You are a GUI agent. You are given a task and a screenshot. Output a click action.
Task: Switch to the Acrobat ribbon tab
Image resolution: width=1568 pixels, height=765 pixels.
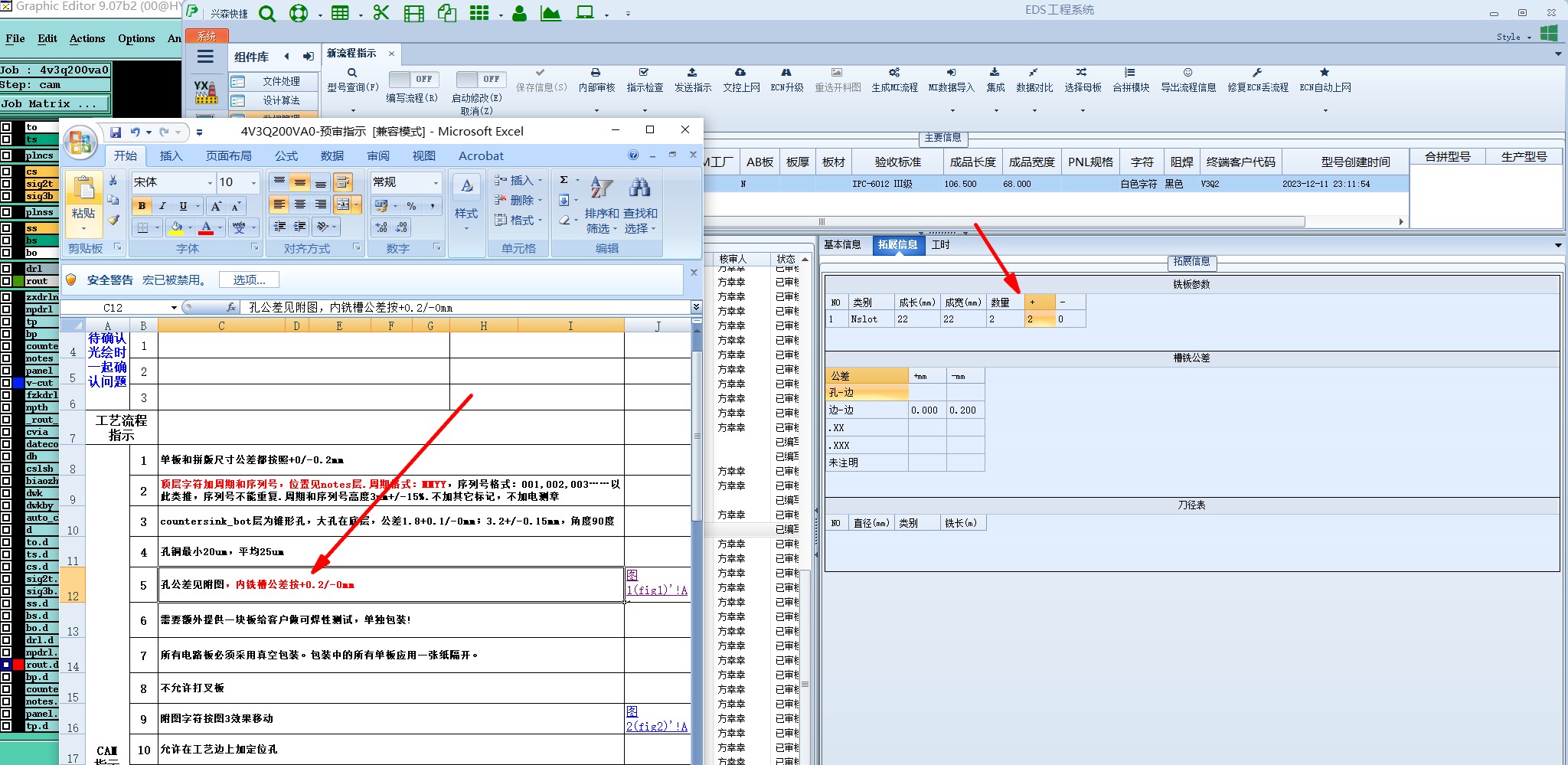(x=481, y=155)
